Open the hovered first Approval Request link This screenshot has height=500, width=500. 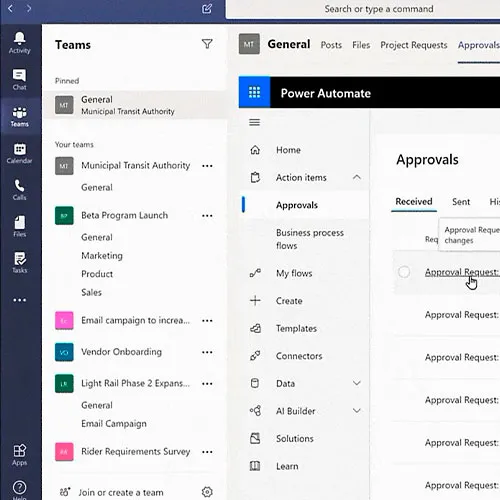tap(462, 272)
